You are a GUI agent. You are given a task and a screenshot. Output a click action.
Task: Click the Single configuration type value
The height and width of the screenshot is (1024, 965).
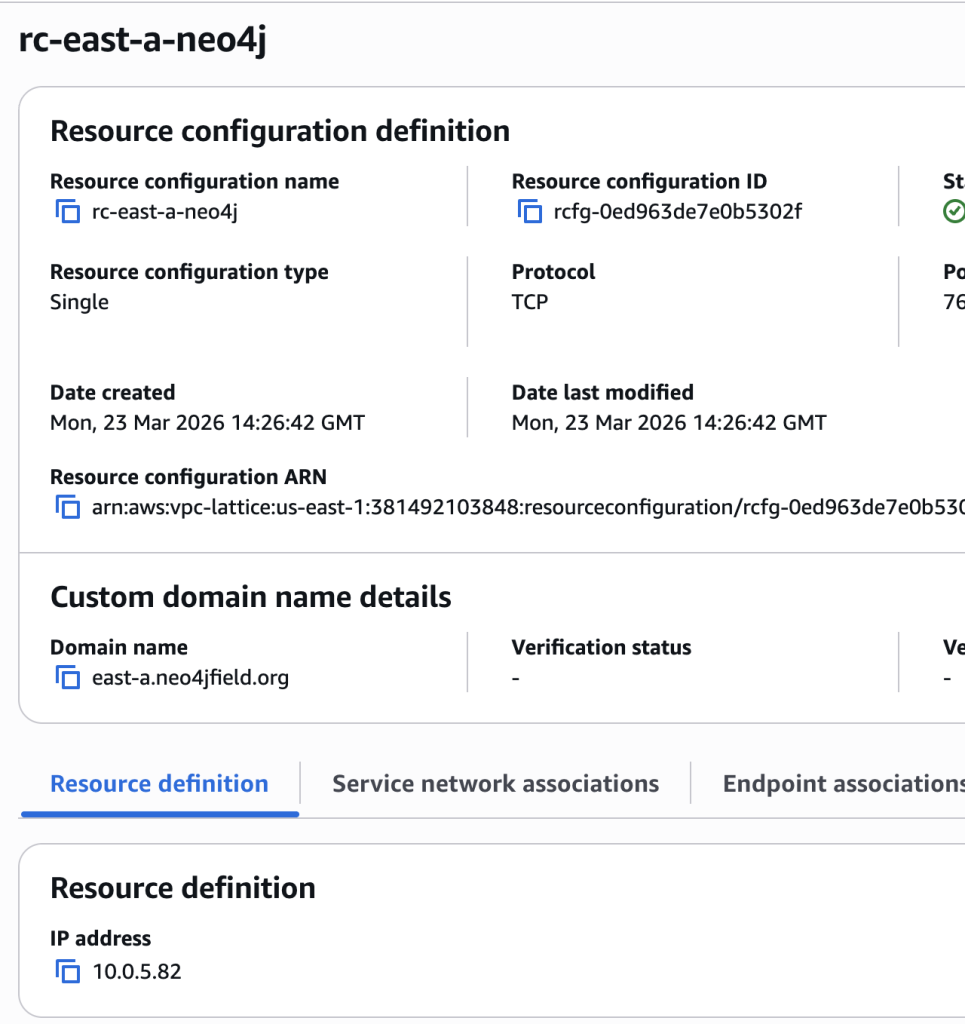click(x=79, y=302)
